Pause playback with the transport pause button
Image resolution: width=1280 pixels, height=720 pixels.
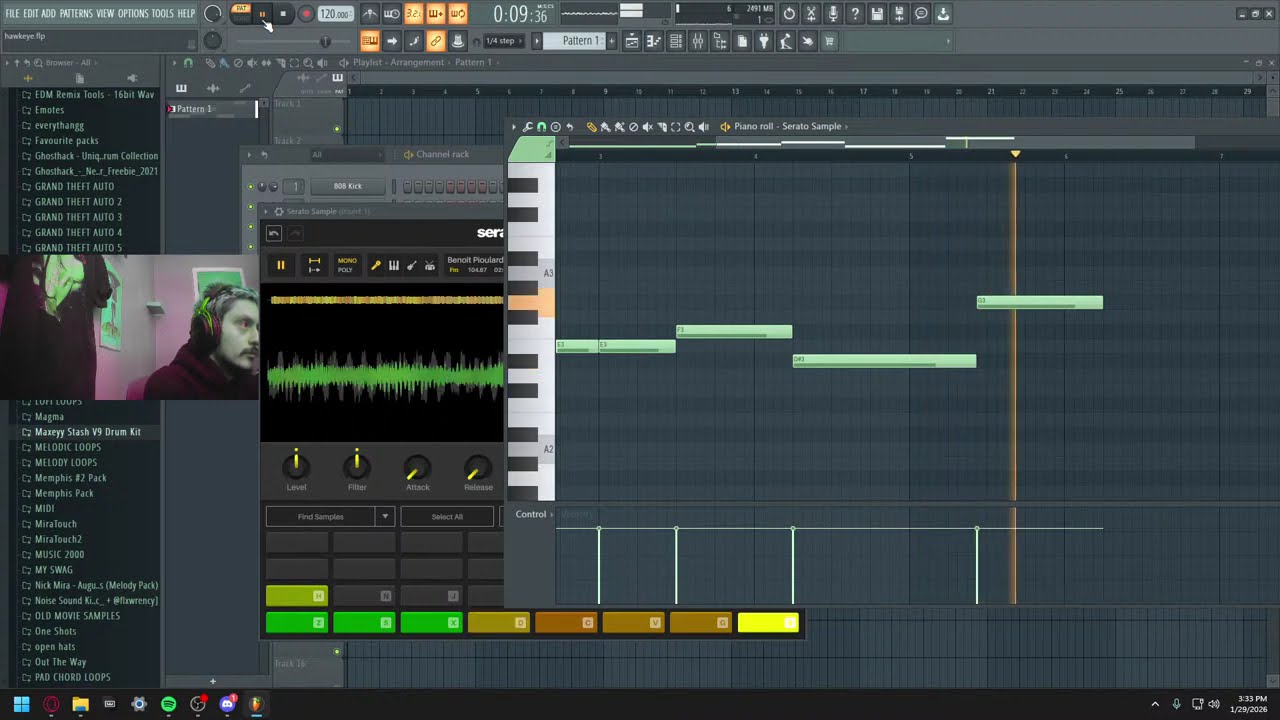pos(262,14)
